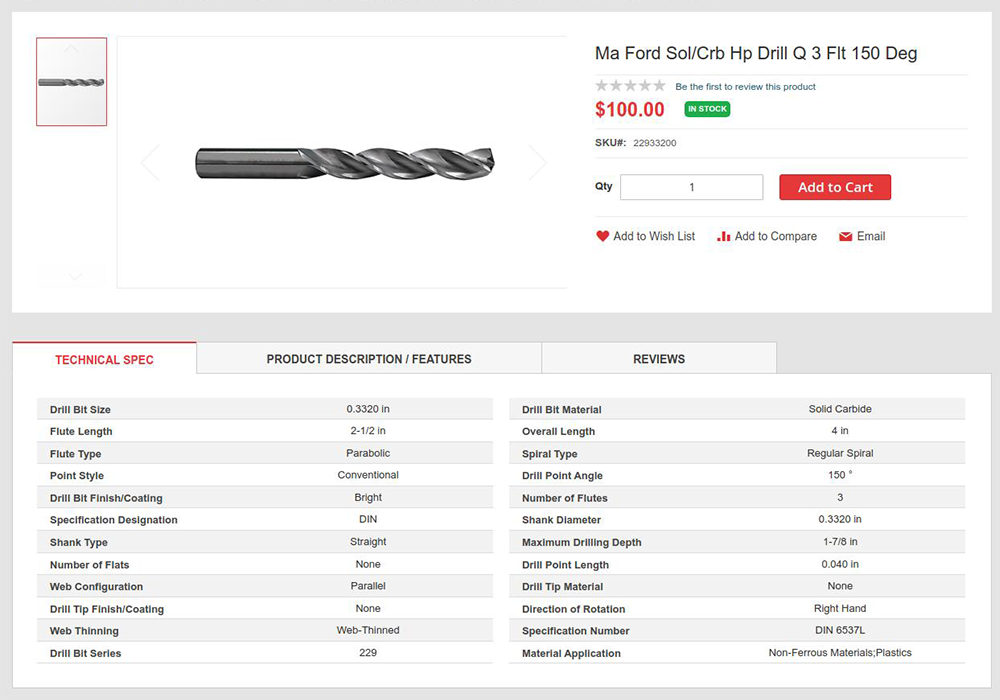
Task: Move thumbnail list down with bottom chevron
Action: click(x=75, y=276)
